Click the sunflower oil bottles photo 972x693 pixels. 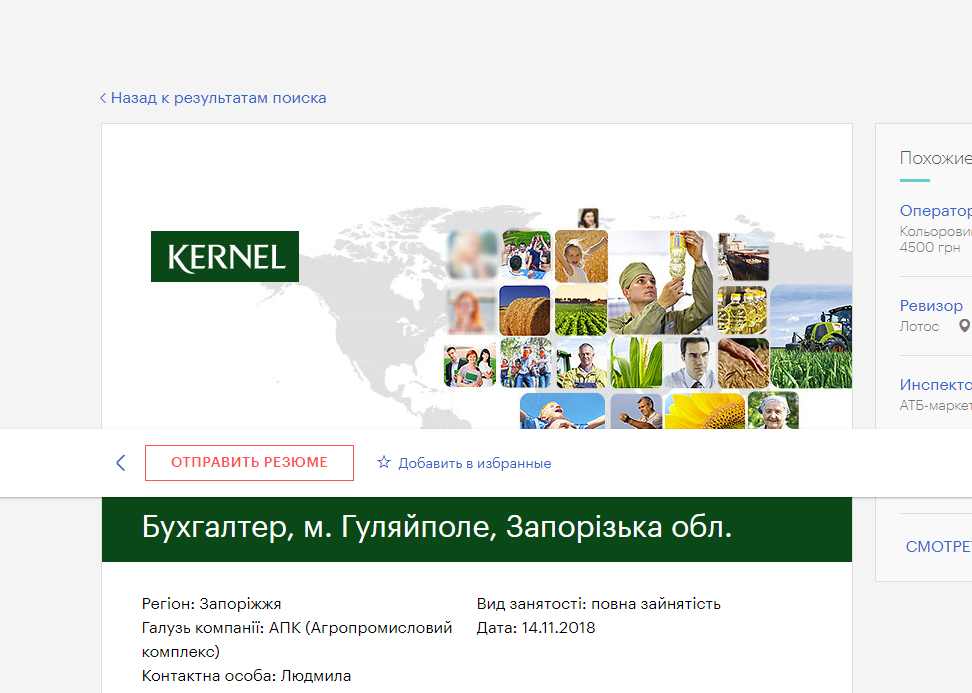741,310
